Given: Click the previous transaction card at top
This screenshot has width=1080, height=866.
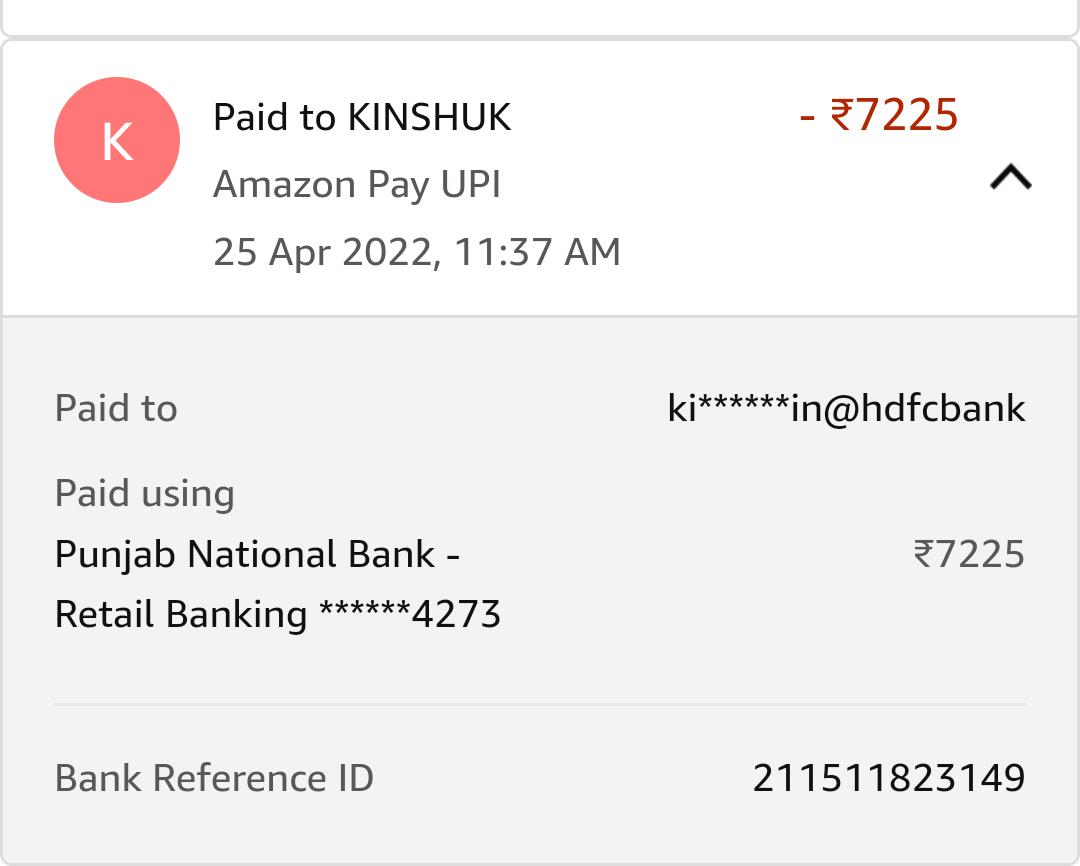Looking at the screenshot, I should point(540,15).
